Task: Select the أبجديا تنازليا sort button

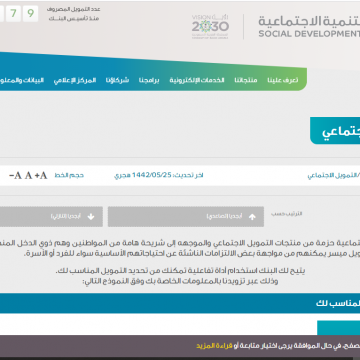Action: [x=51, y=217]
